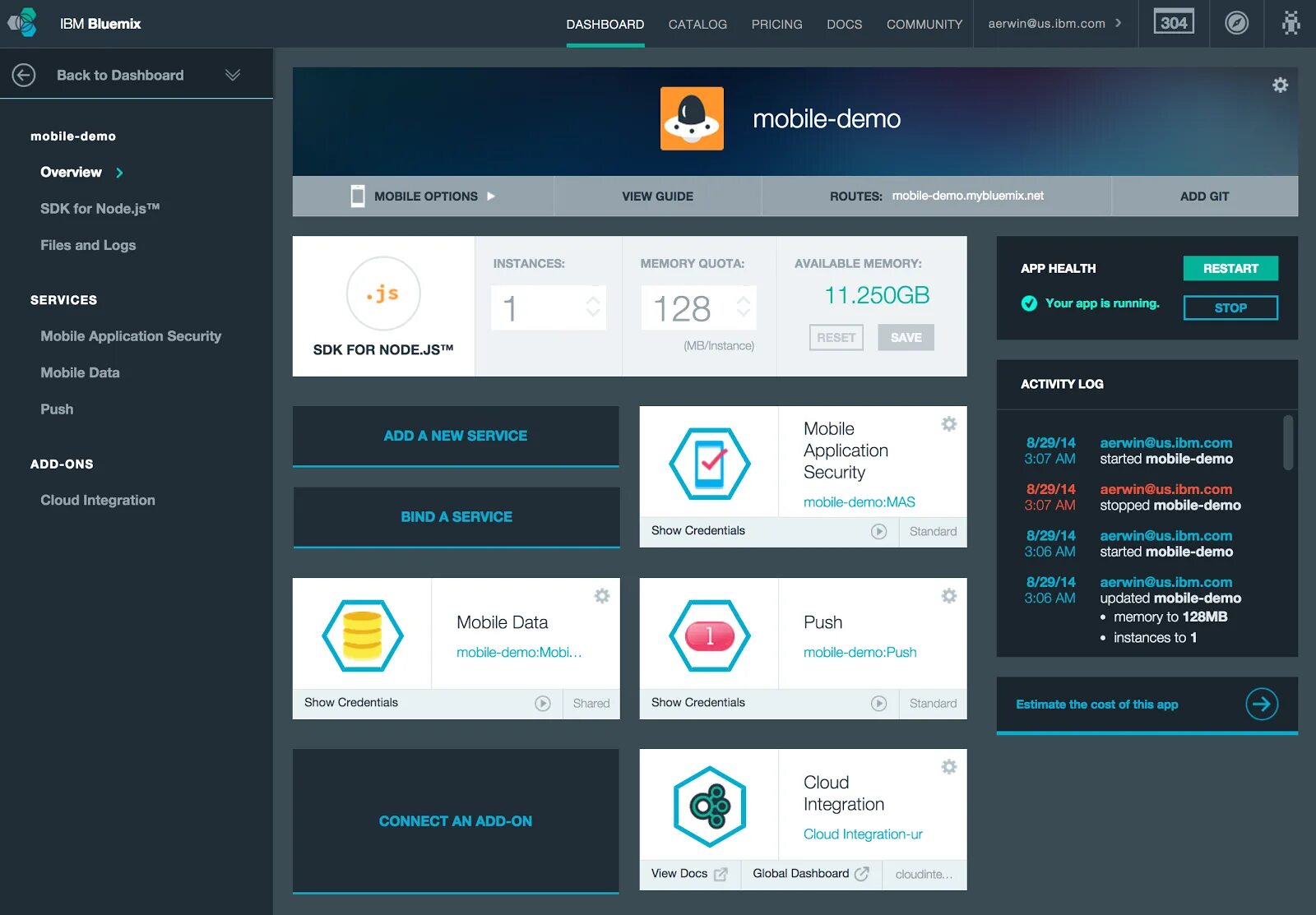Open the Community tab
The image size is (1316, 915).
coord(924,25)
